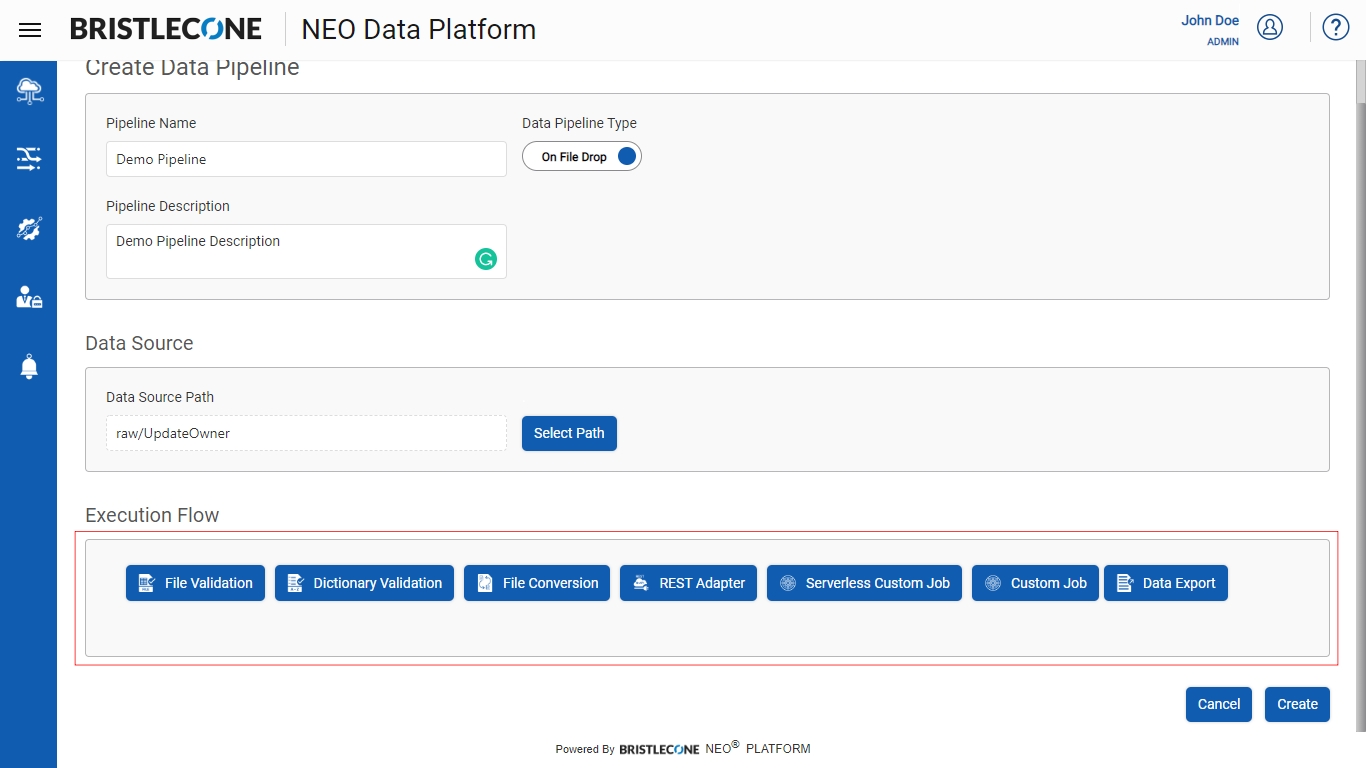Click the Data Pipeline Type label

click(x=579, y=123)
